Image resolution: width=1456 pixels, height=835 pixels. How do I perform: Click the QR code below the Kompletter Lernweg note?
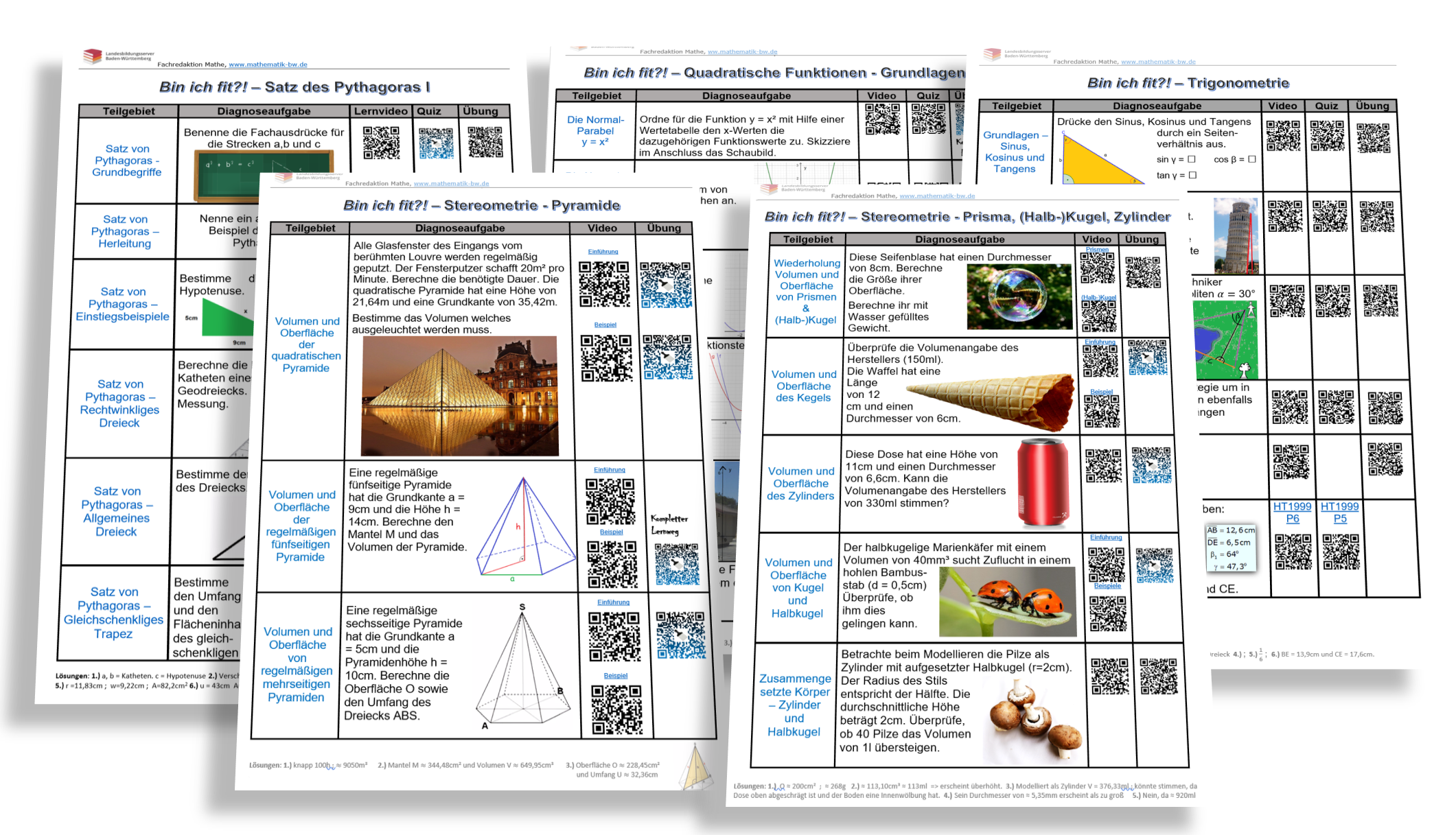(x=677, y=564)
